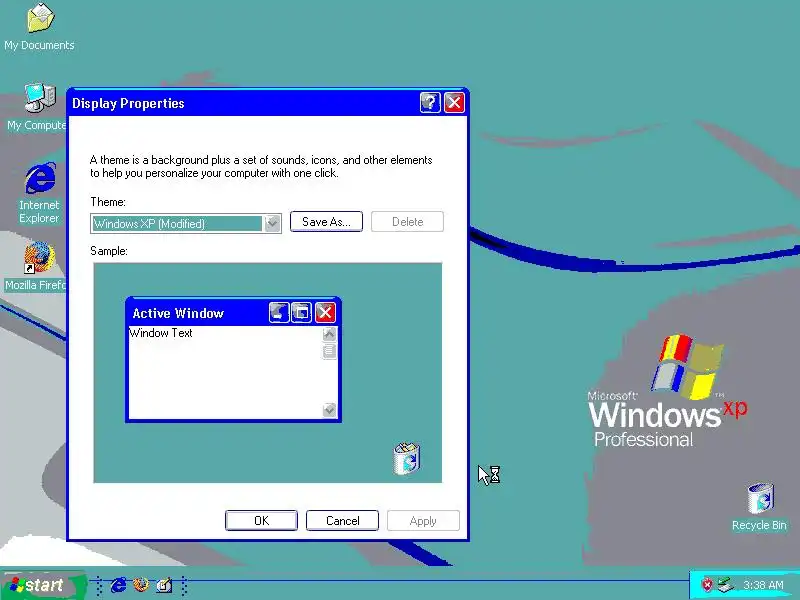Image resolution: width=800 pixels, height=600 pixels.
Task: Click the sample scrollbar up arrow
Action: tap(330, 334)
